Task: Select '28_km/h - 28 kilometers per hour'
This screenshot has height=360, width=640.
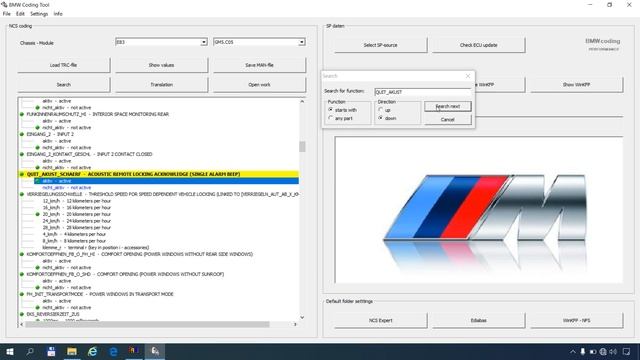Action: pyautogui.click(x=77, y=227)
